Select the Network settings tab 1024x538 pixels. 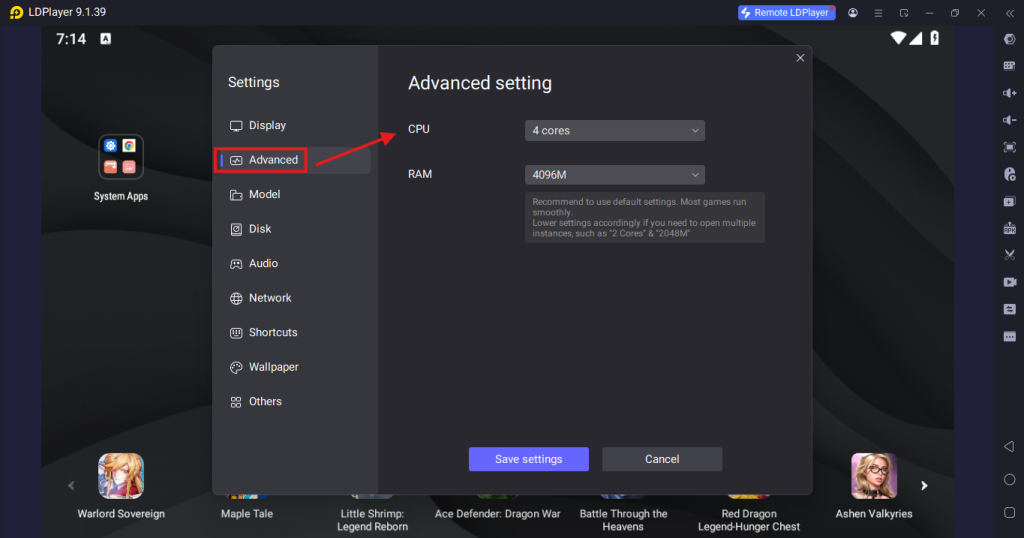coord(270,298)
